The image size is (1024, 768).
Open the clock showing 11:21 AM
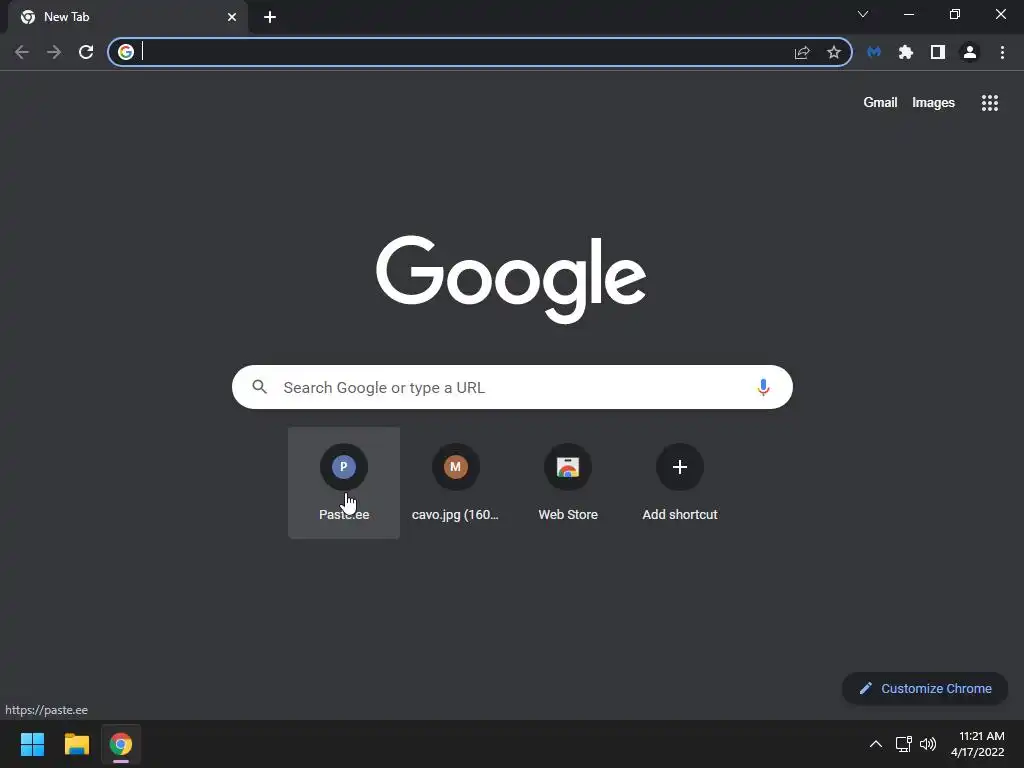tap(977, 744)
